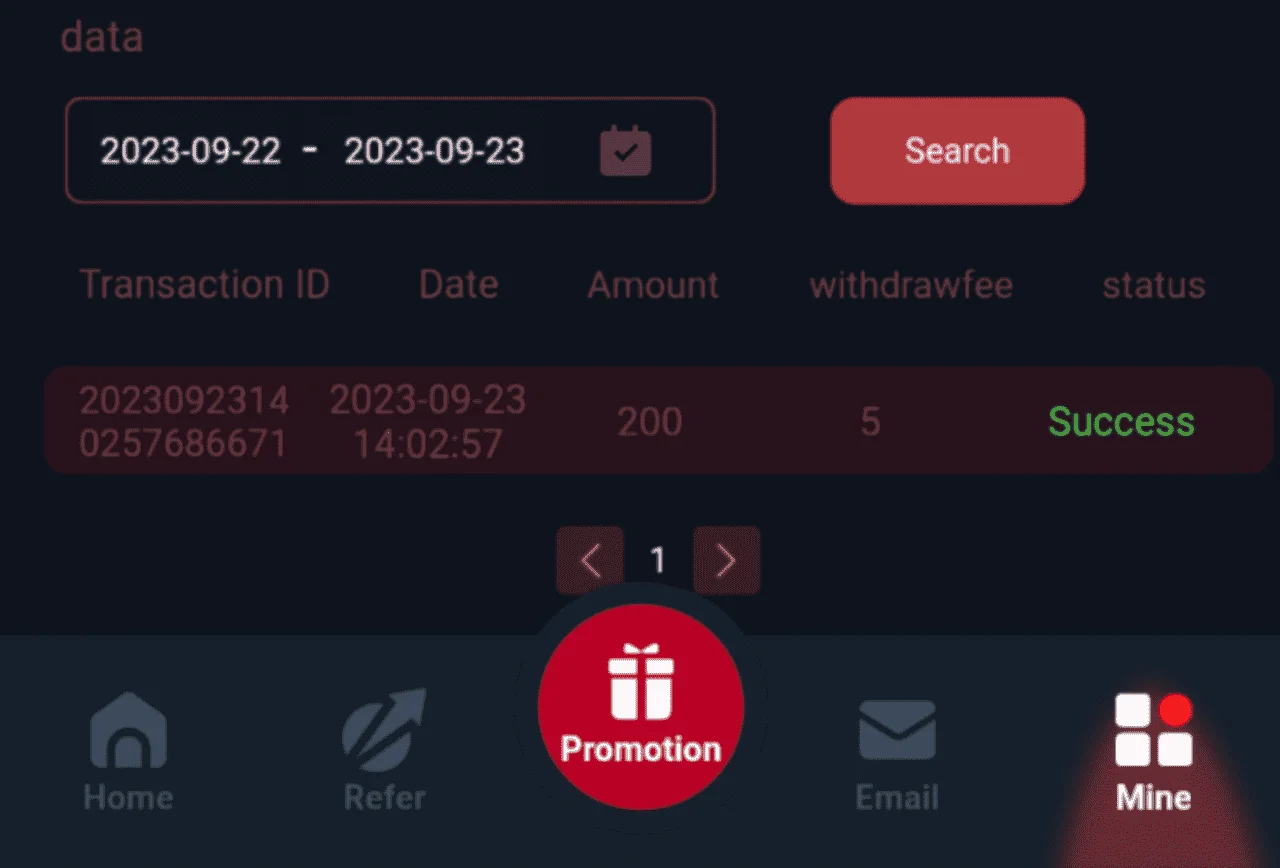Viewport: 1280px width, 868px height.
Task: Click the status column header
Action: coord(1154,286)
